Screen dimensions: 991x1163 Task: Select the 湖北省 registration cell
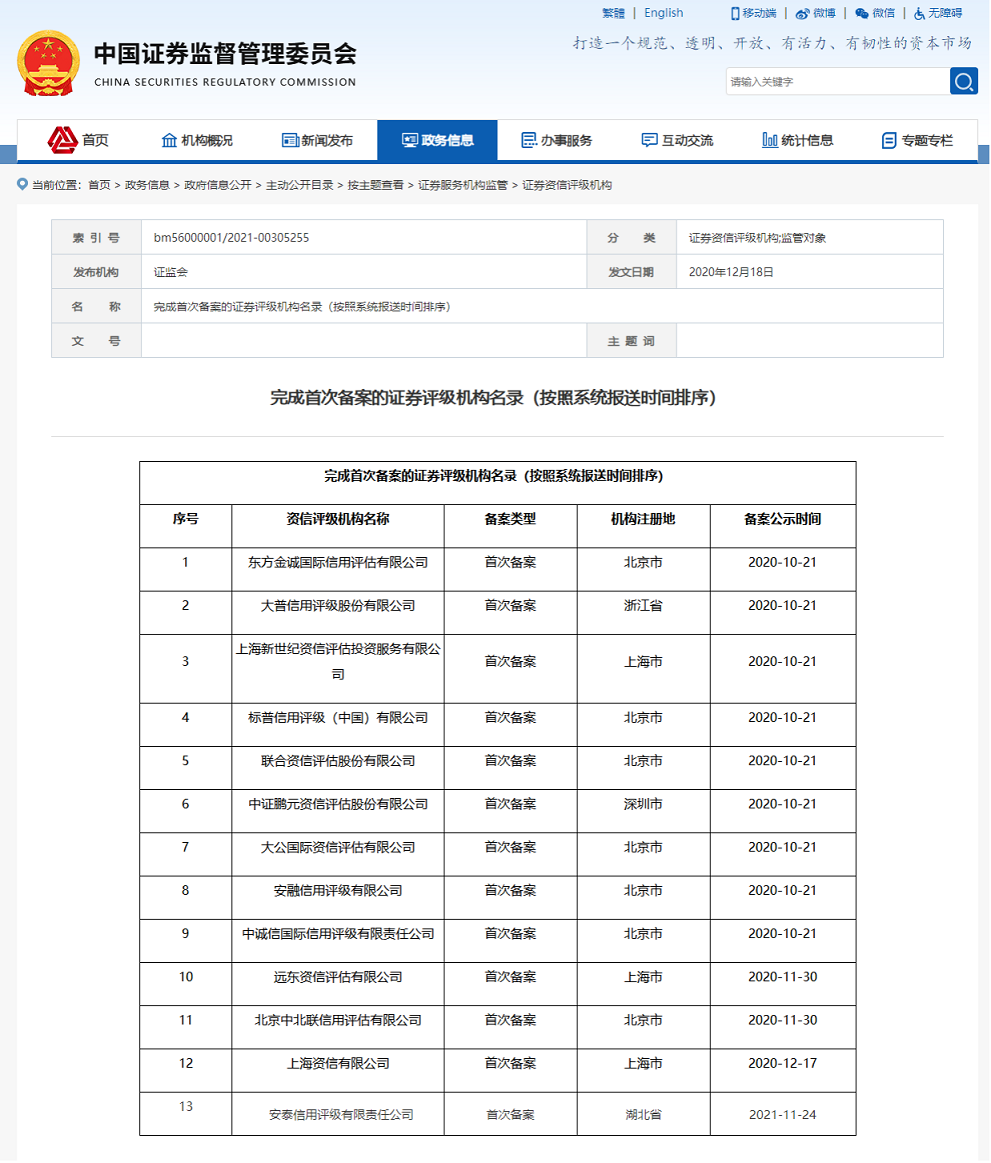(x=643, y=1114)
